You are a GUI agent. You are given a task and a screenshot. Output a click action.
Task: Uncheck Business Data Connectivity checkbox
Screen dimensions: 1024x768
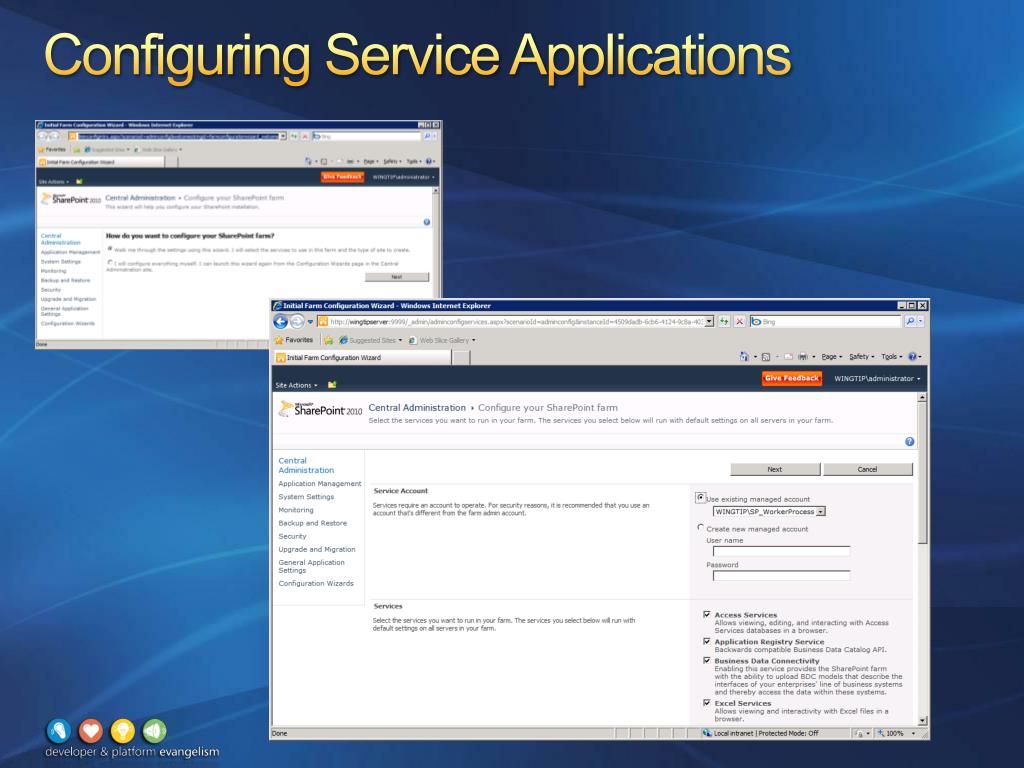pos(707,660)
